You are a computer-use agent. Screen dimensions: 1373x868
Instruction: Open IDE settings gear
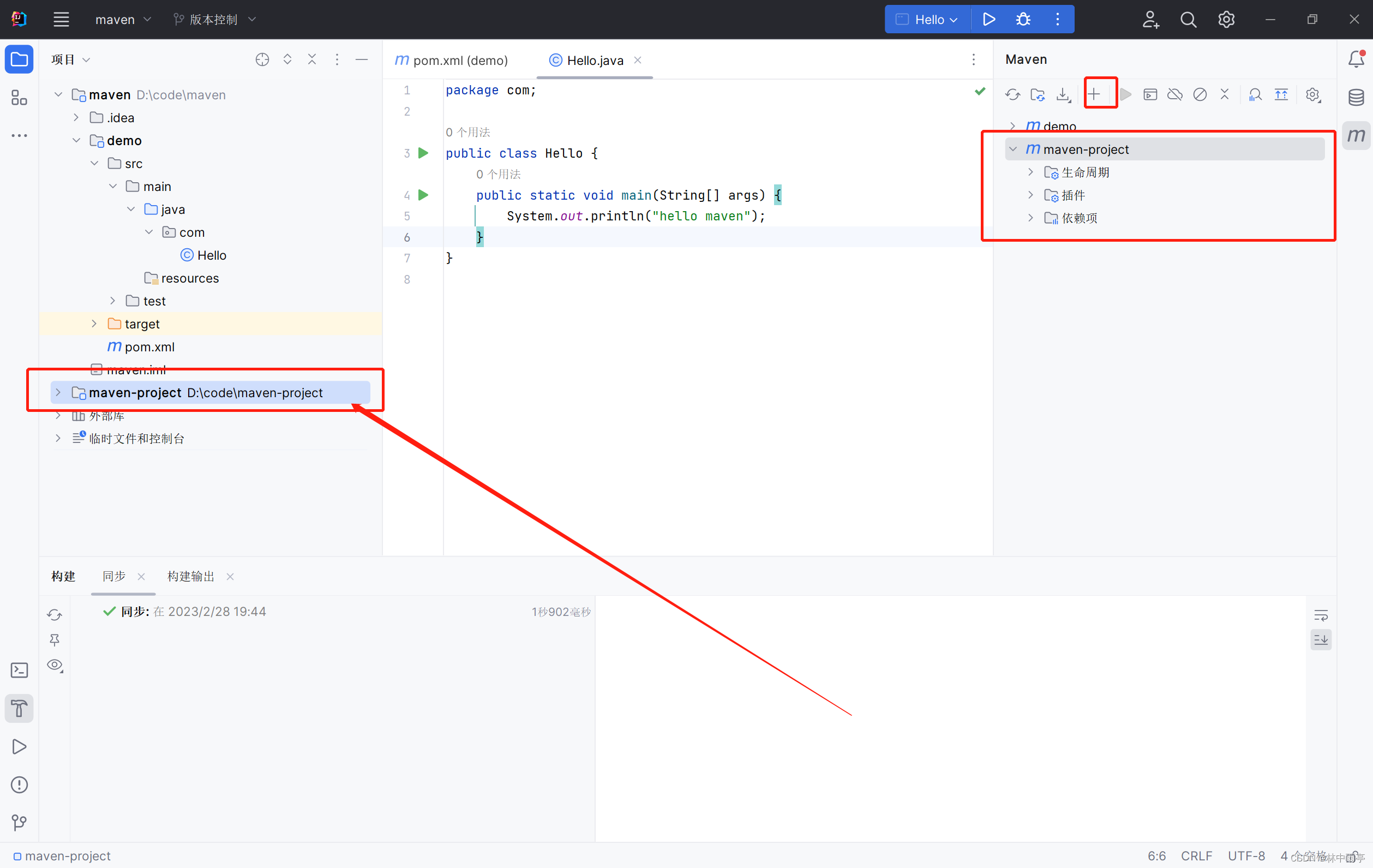(1226, 20)
